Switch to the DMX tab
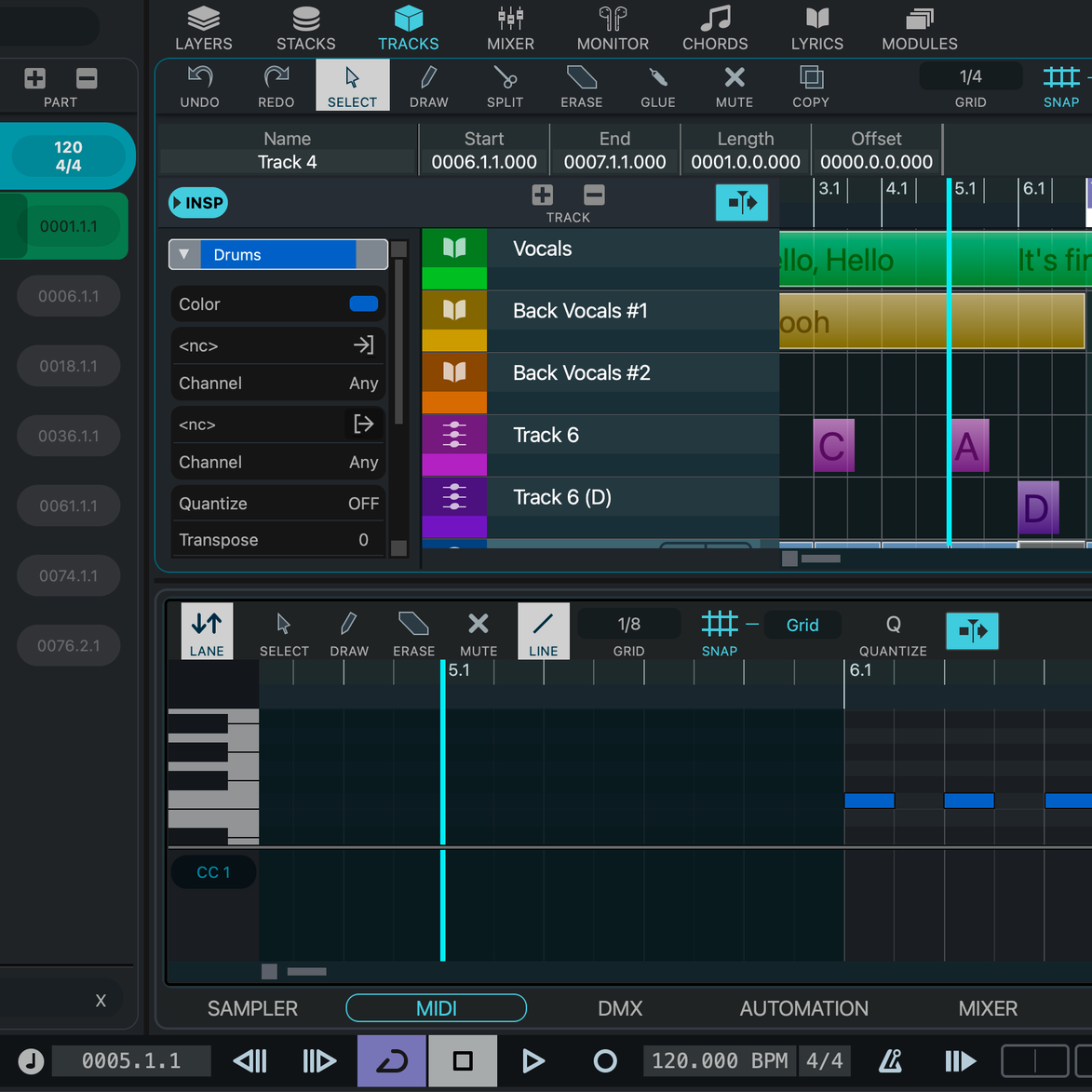The image size is (1092, 1092). point(620,1007)
